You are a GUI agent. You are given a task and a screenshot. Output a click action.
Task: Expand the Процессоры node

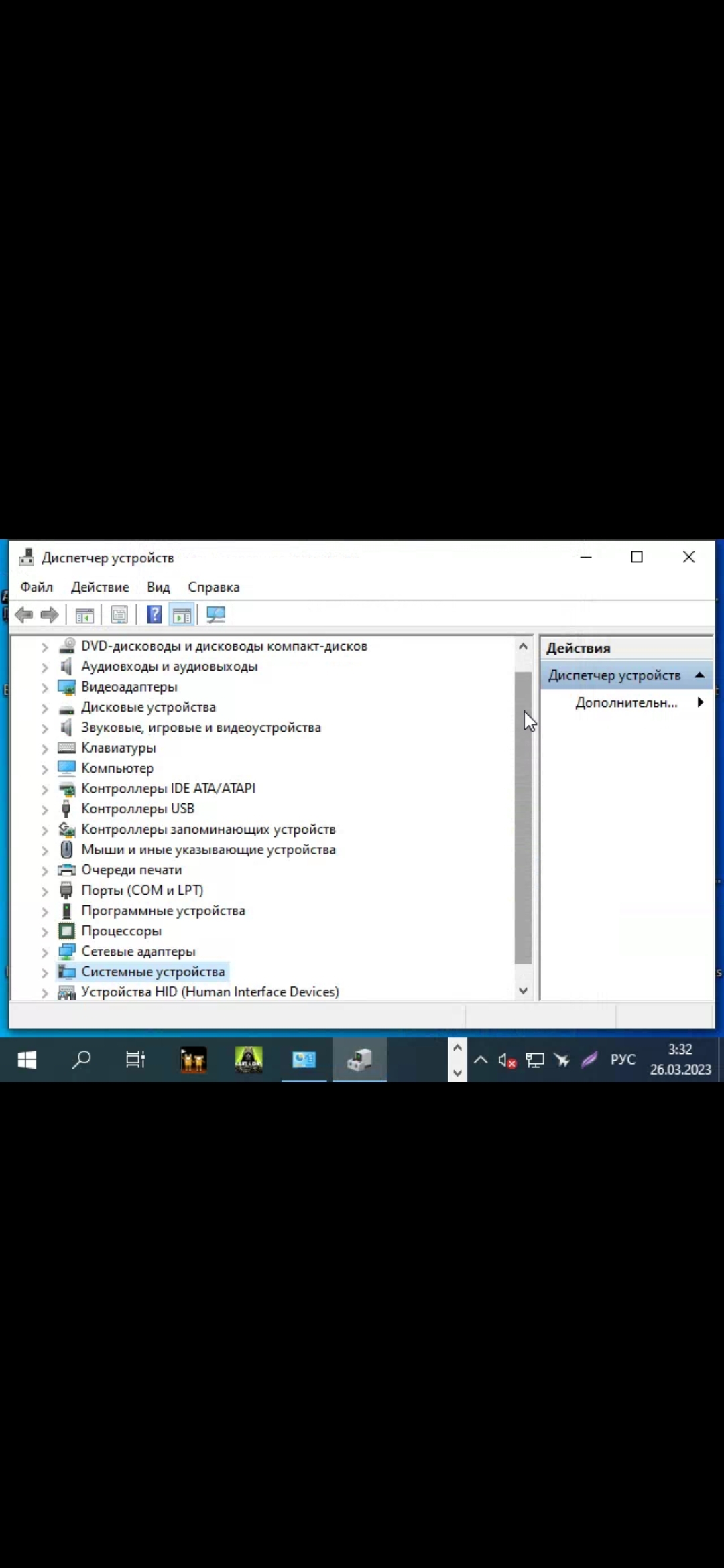tap(45, 931)
